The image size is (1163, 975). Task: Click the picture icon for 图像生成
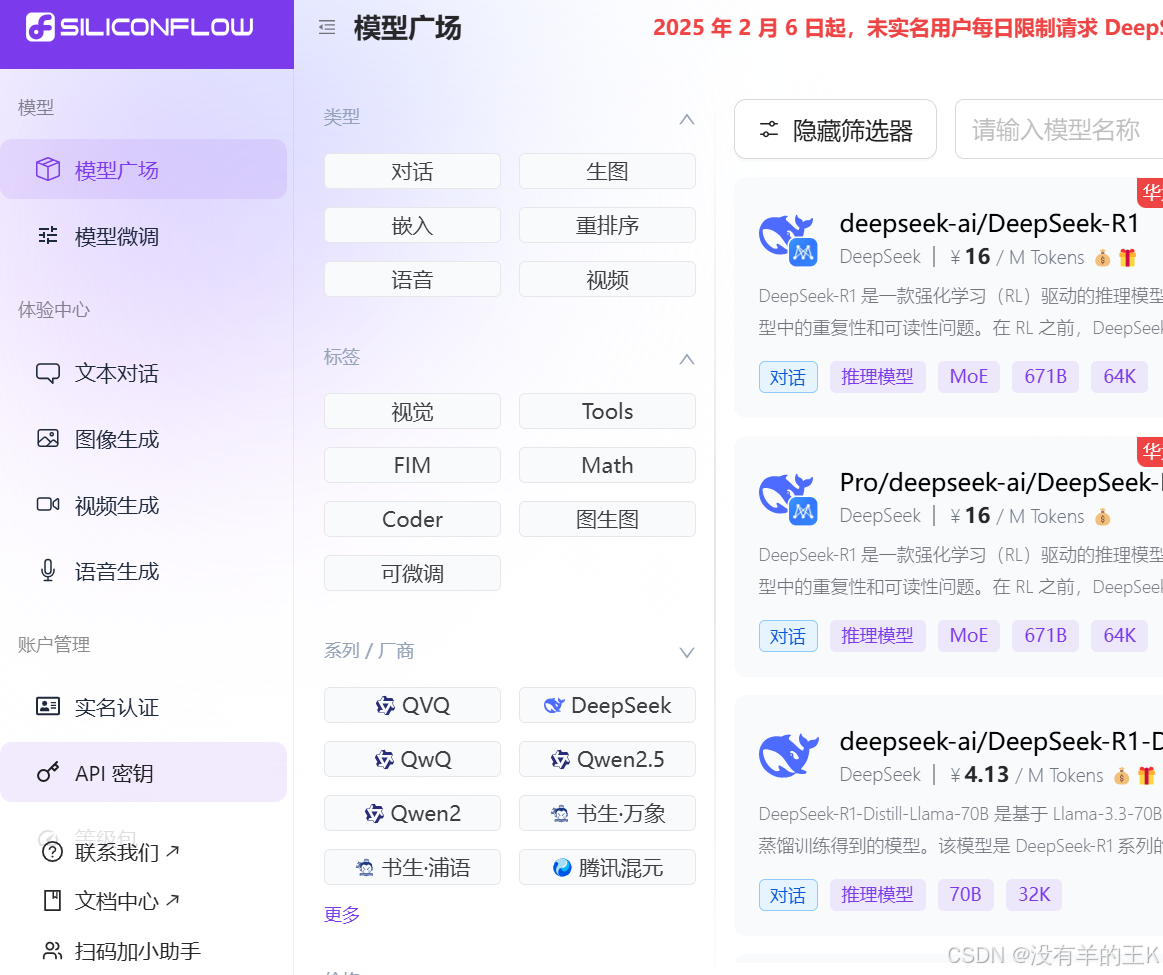(48, 438)
